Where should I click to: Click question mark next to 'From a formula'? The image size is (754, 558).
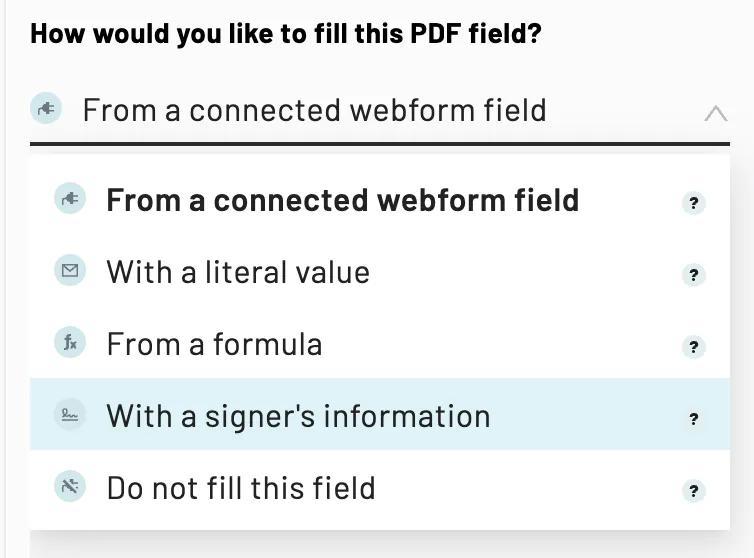(x=693, y=347)
